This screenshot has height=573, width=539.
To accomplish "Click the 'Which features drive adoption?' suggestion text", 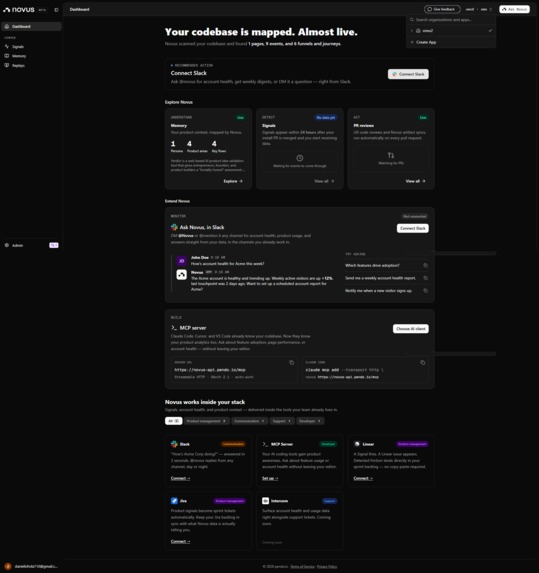I will (x=372, y=265).
